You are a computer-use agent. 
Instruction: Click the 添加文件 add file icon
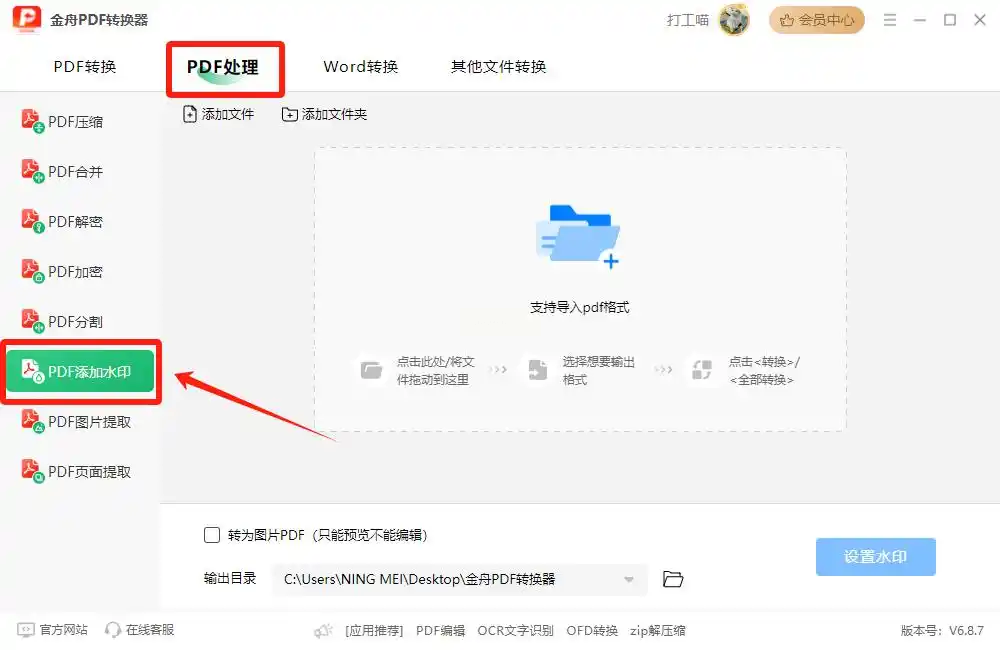point(189,114)
